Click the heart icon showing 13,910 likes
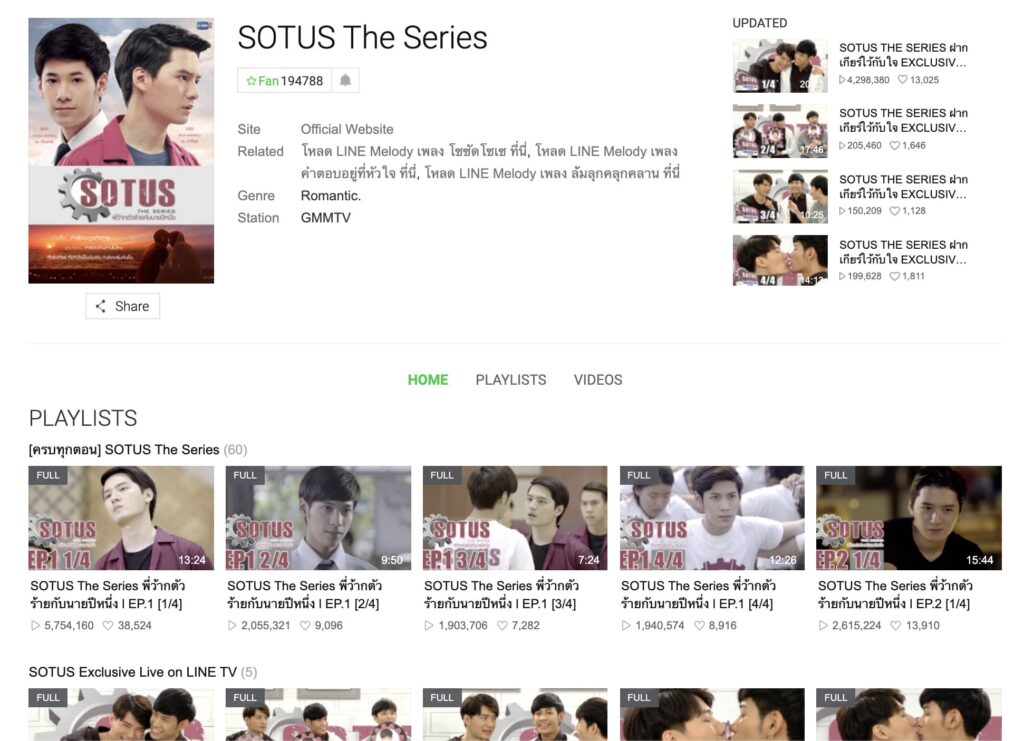The image size is (1024, 741). (896, 625)
